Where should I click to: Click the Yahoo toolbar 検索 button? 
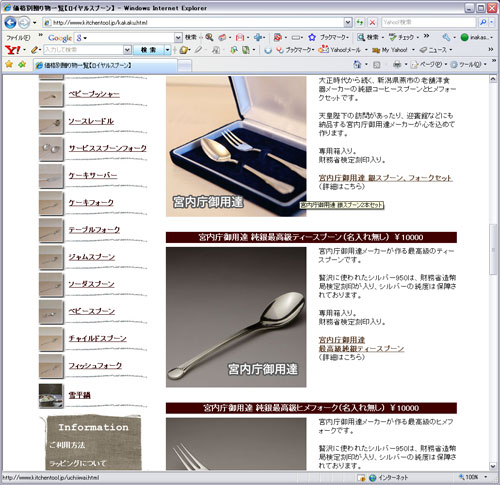coord(148,50)
